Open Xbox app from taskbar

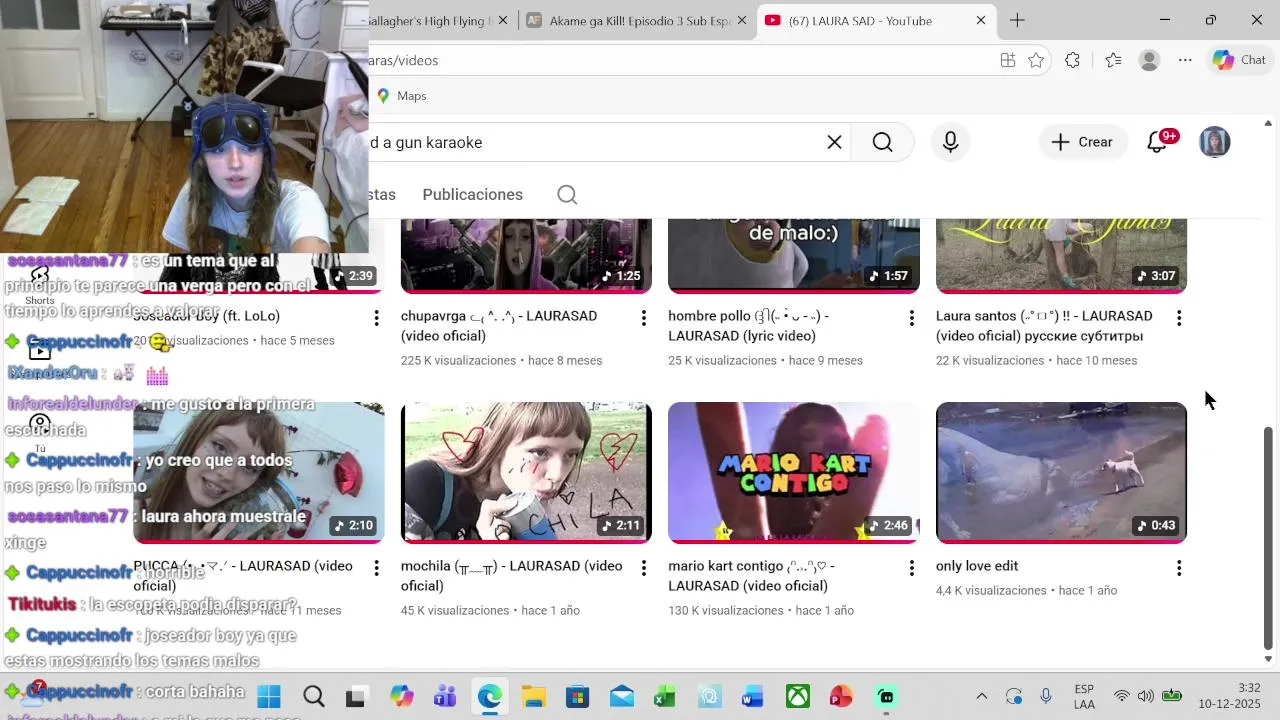click(797, 696)
